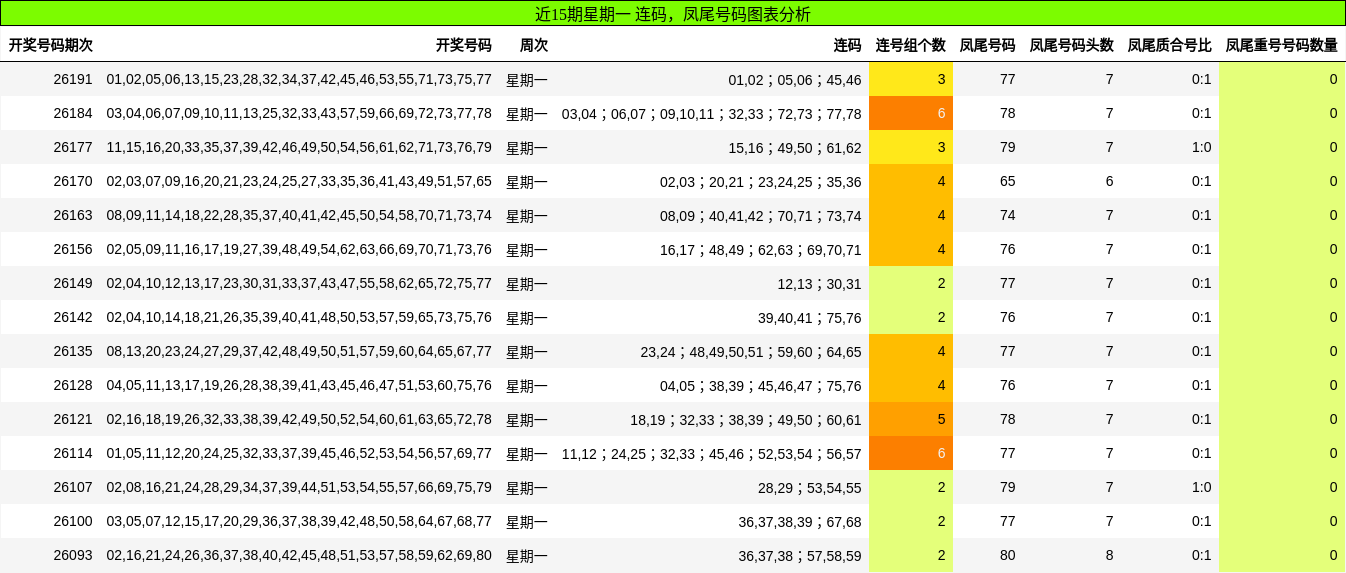Screen dimensions: 1346x573
Task: Click consecutive codes 36,37,38,39;67,68
Action: (x=800, y=521)
